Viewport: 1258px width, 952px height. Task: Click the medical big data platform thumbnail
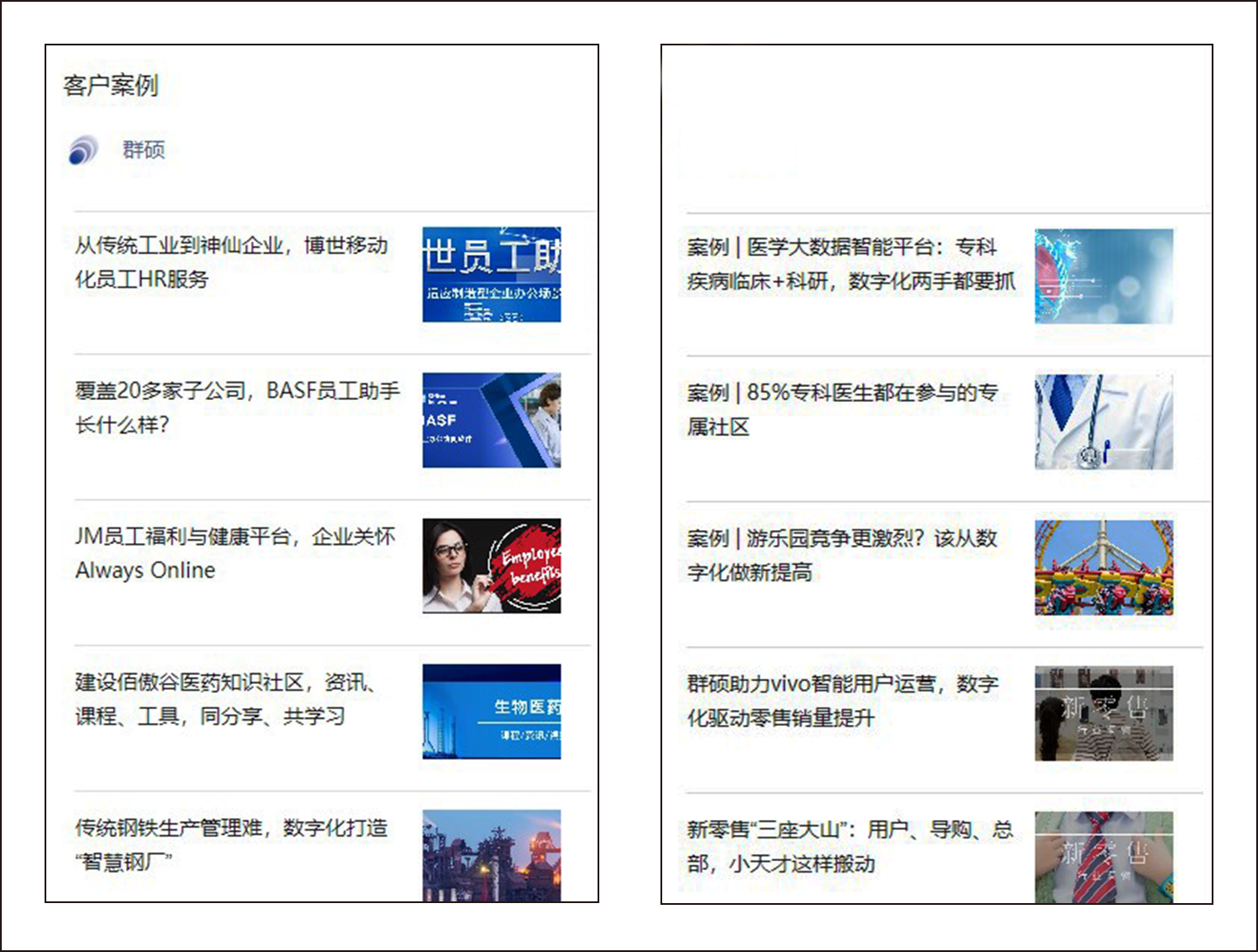pyautogui.click(x=1103, y=276)
